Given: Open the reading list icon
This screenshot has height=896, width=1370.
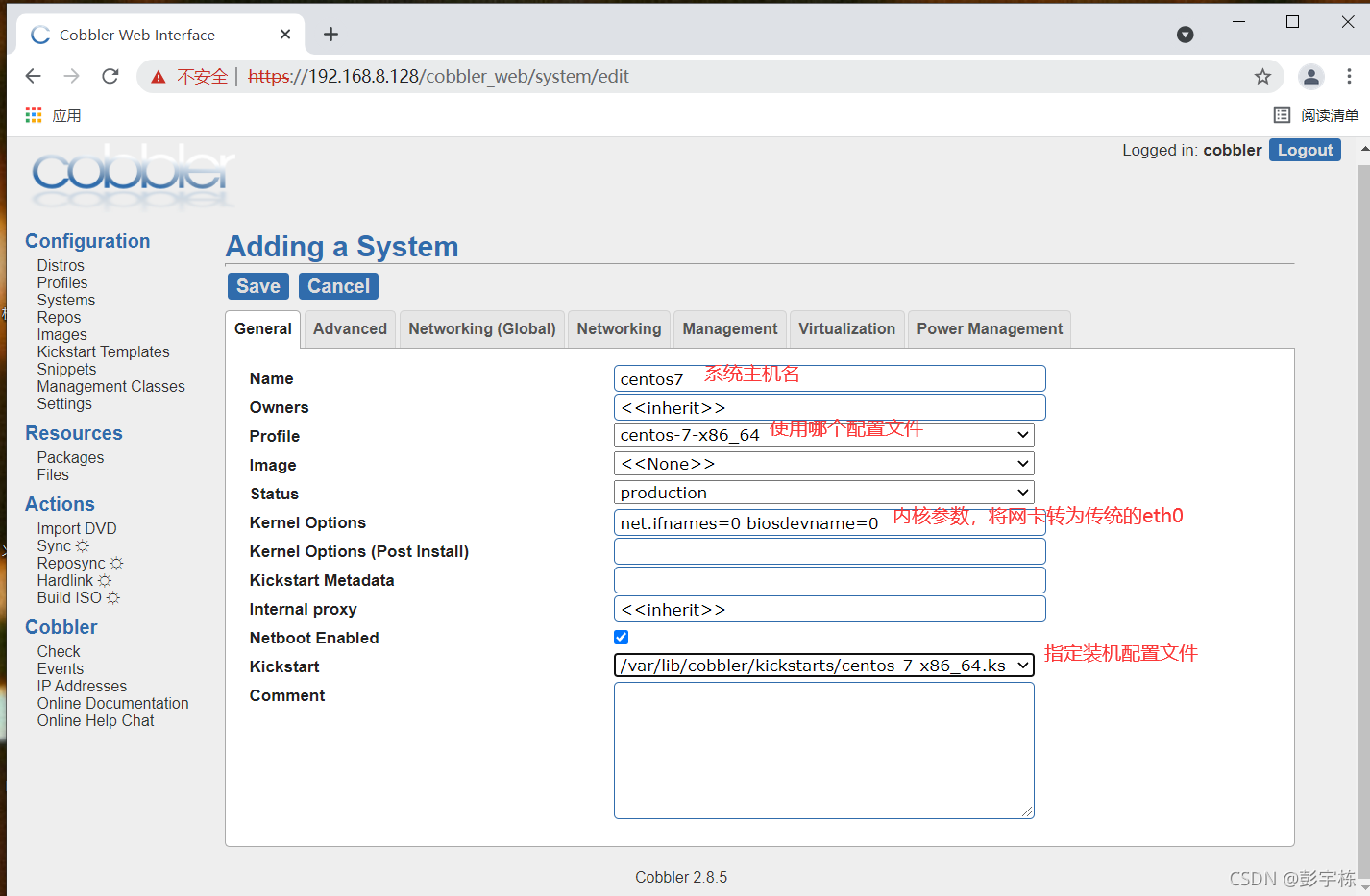Looking at the screenshot, I should click(x=1282, y=115).
